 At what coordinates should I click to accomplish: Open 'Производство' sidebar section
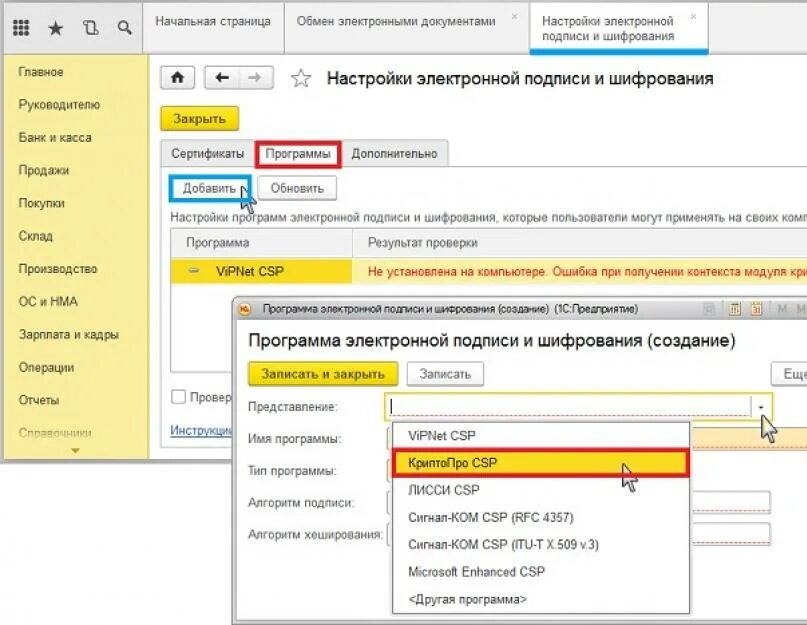pyautogui.click(x=58, y=269)
